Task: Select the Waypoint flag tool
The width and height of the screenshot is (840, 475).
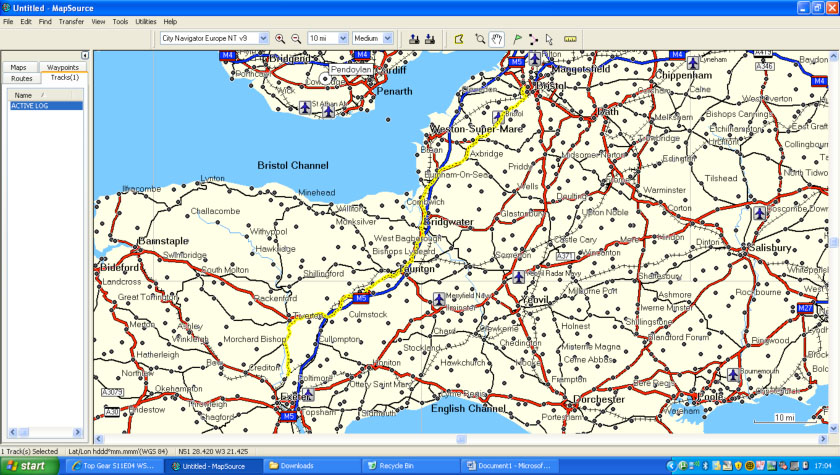Action: pos(517,39)
